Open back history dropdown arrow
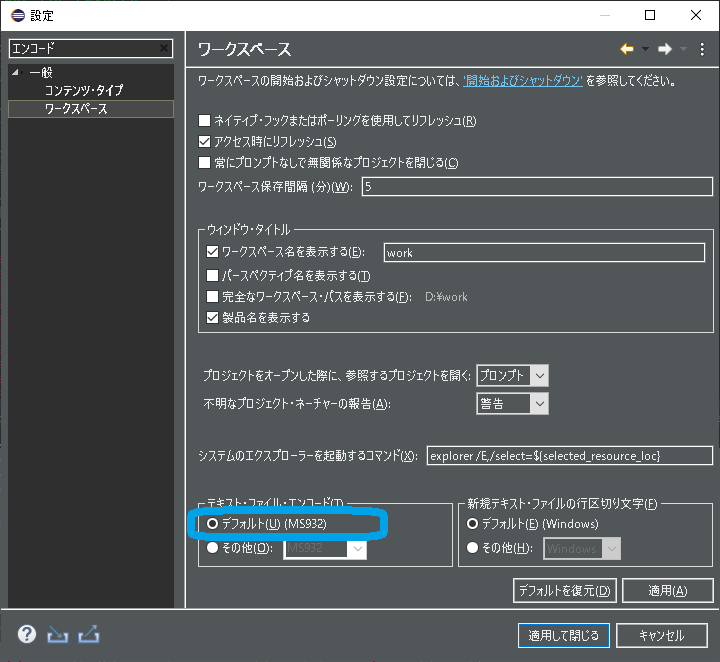 (x=645, y=49)
